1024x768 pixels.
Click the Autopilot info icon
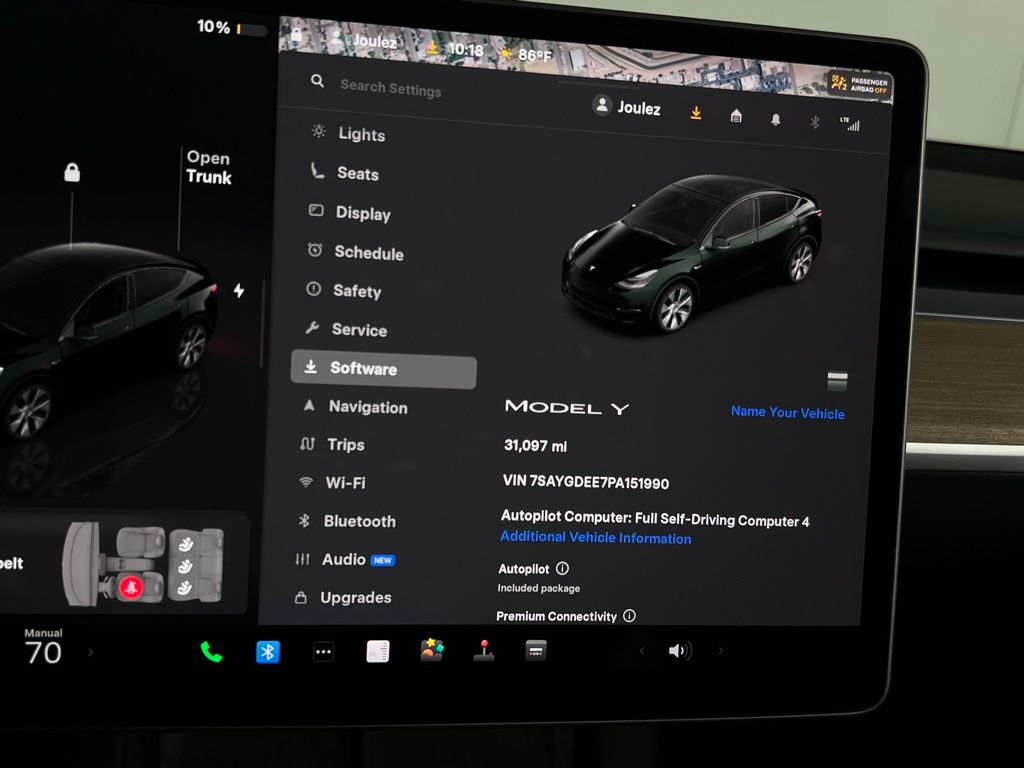coord(562,568)
